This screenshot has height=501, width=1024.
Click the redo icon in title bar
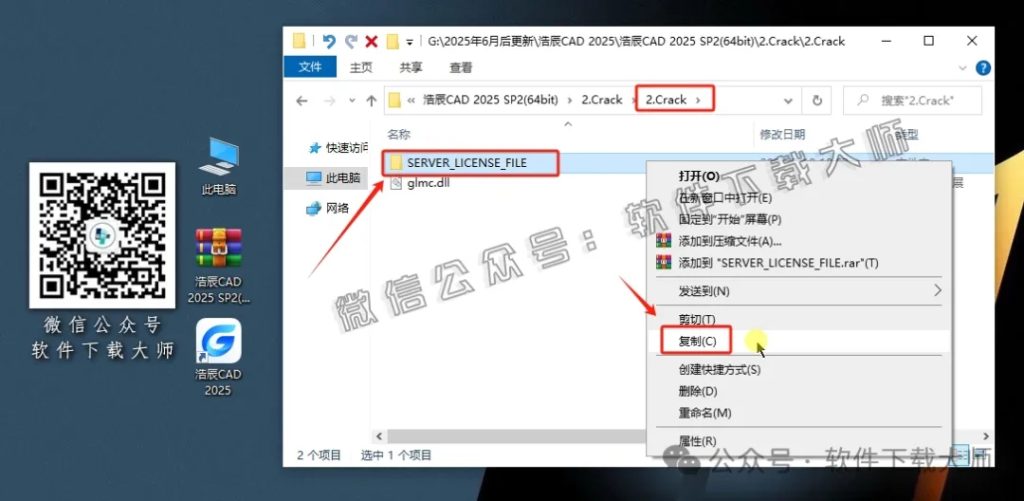tap(351, 42)
